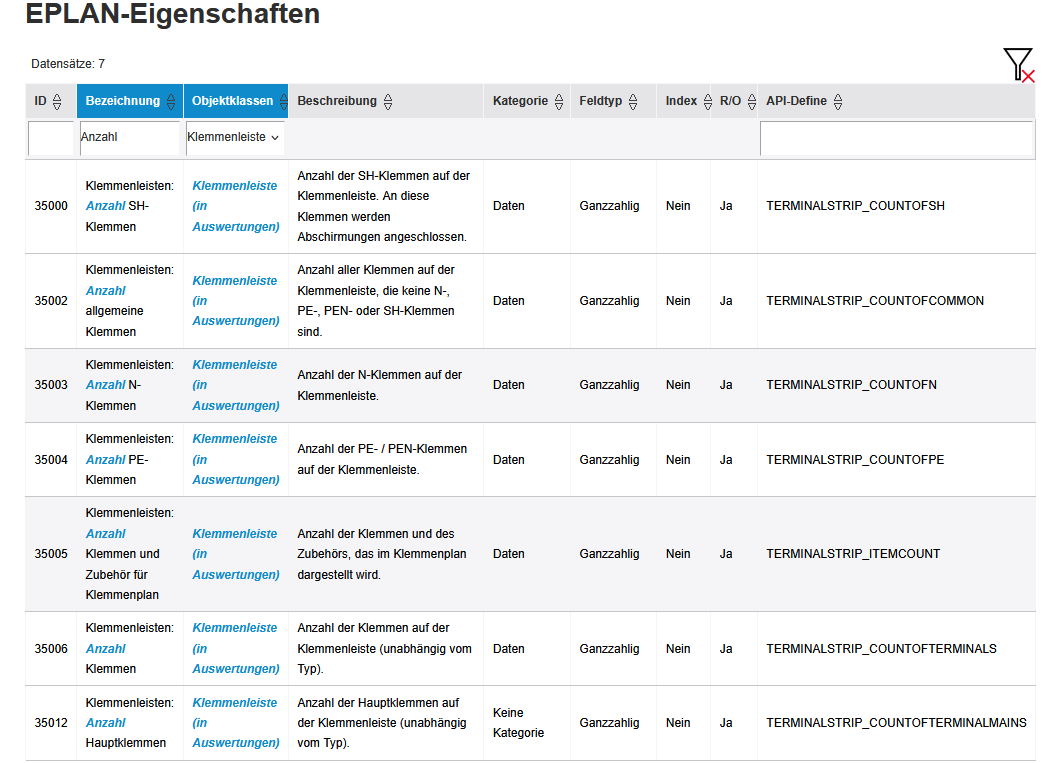
Task: Sort by Bezeichnung column arrows
Action: coord(171,102)
